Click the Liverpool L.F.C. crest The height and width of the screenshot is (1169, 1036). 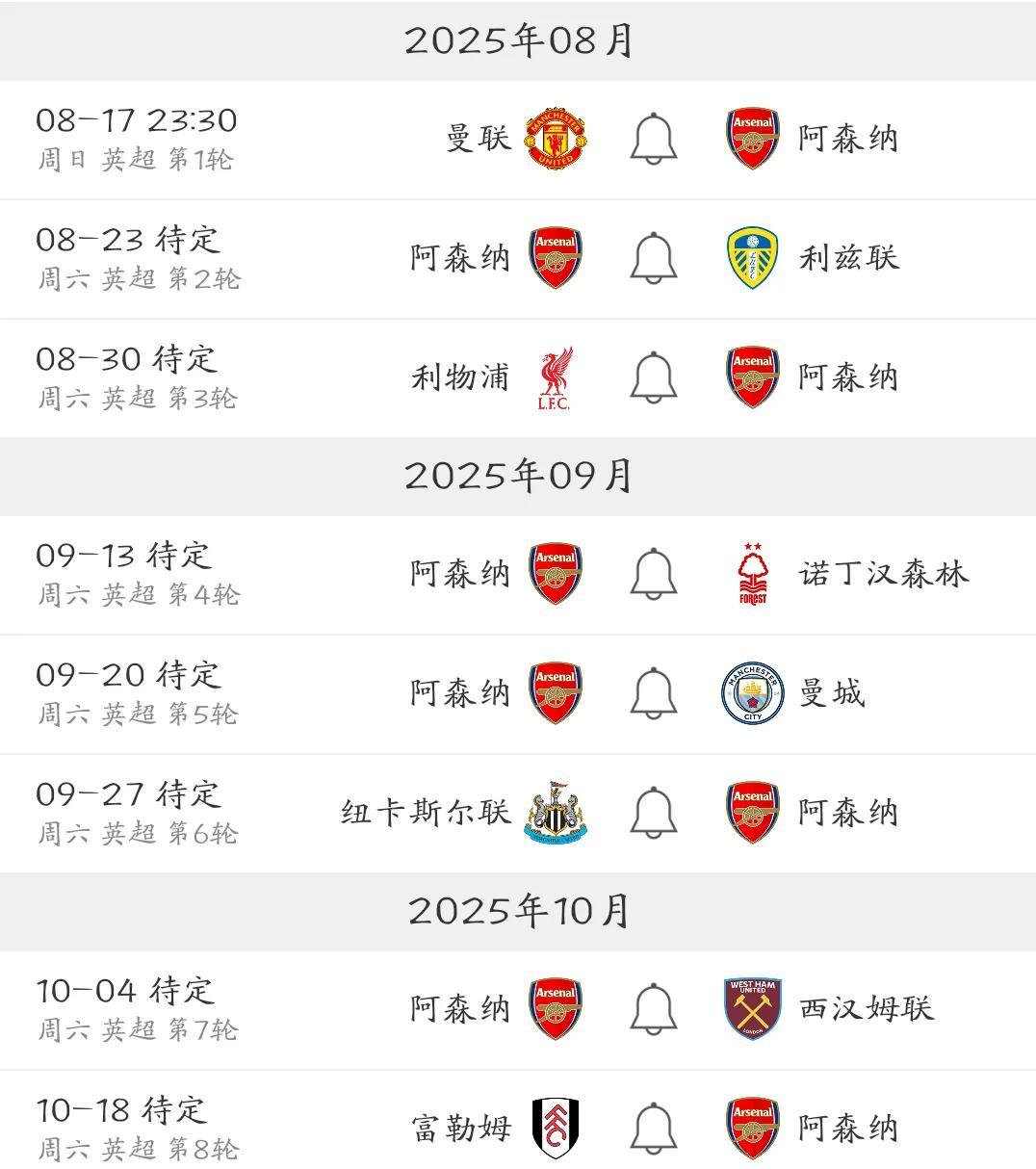pos(556,377)
